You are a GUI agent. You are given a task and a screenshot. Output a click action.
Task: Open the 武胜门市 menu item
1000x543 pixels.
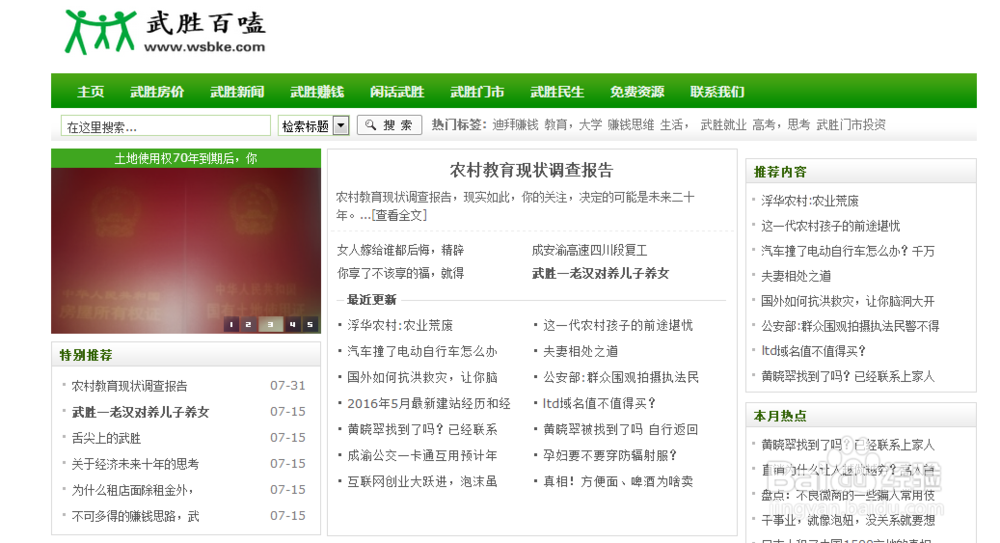[477, 92]
